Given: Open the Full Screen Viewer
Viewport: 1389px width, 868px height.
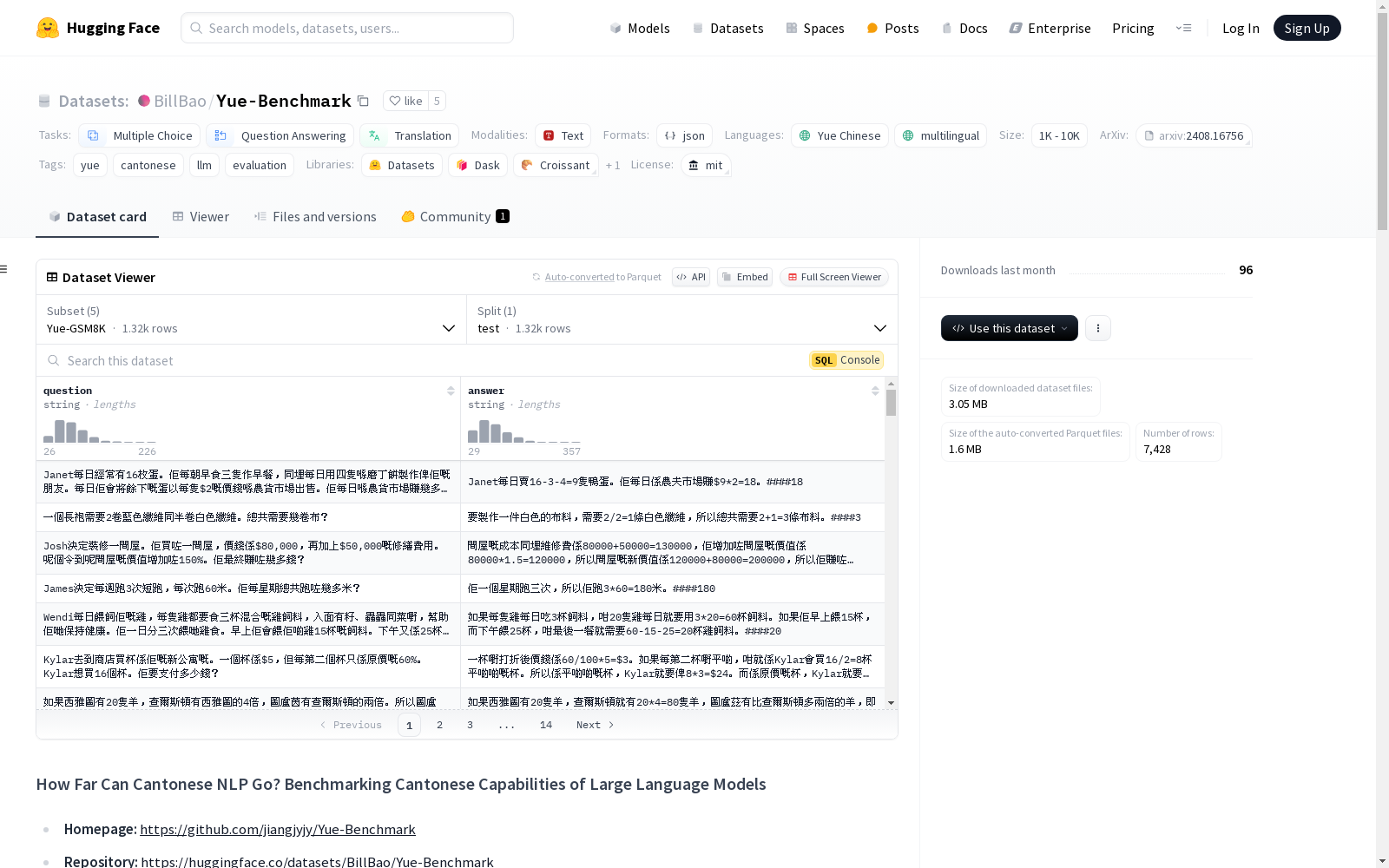Looking at the screenshot, I should coord(834,277).
